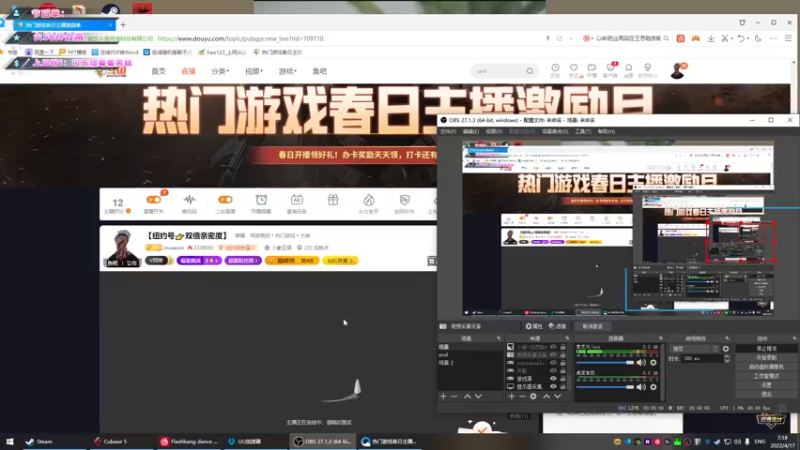Adjust the transition duration stepper arrows
The image size is (800, 450).
(x=727, y=359)
